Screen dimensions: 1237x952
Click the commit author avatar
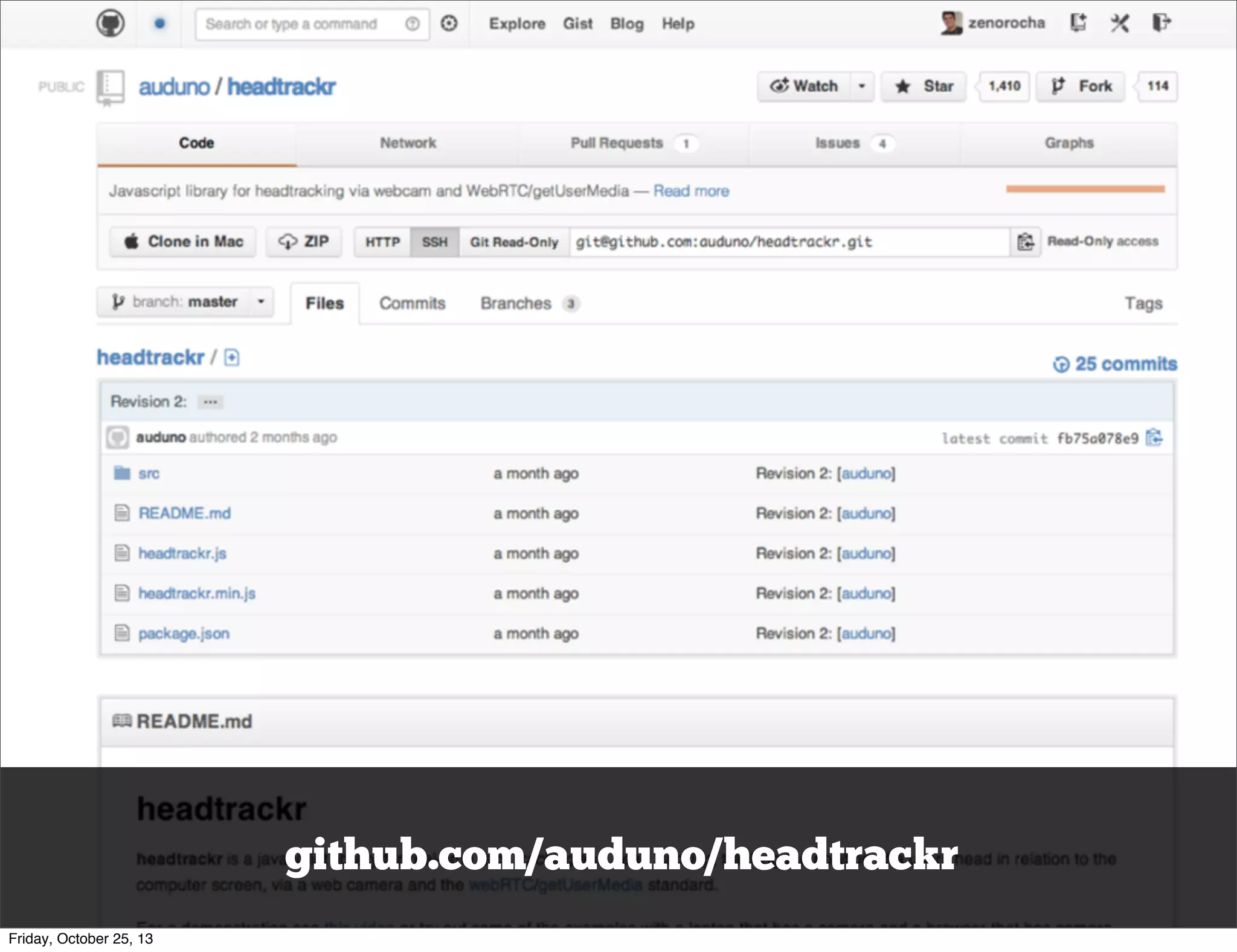[118, 437]
